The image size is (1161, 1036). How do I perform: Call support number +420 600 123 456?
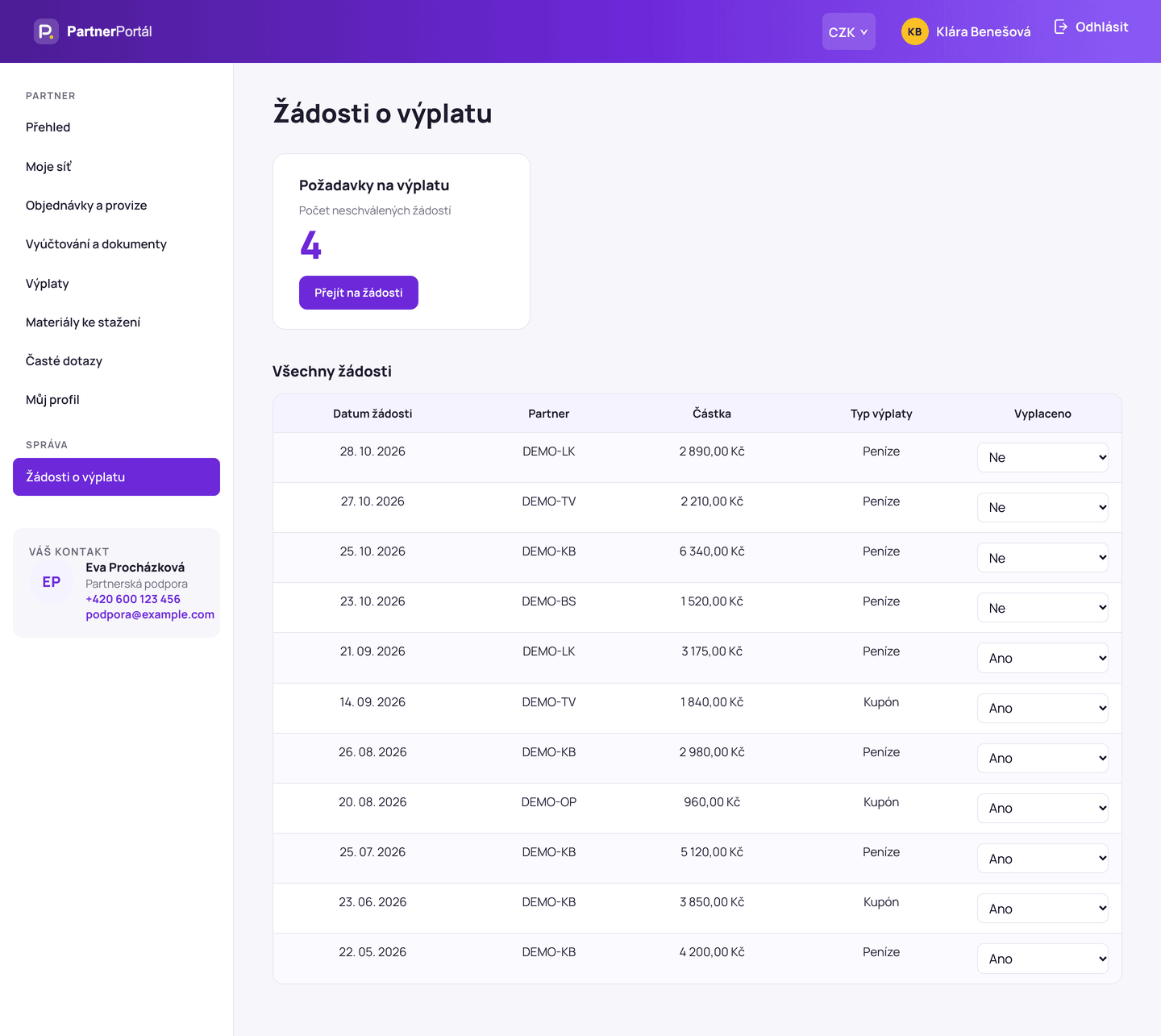pos(133,599)
